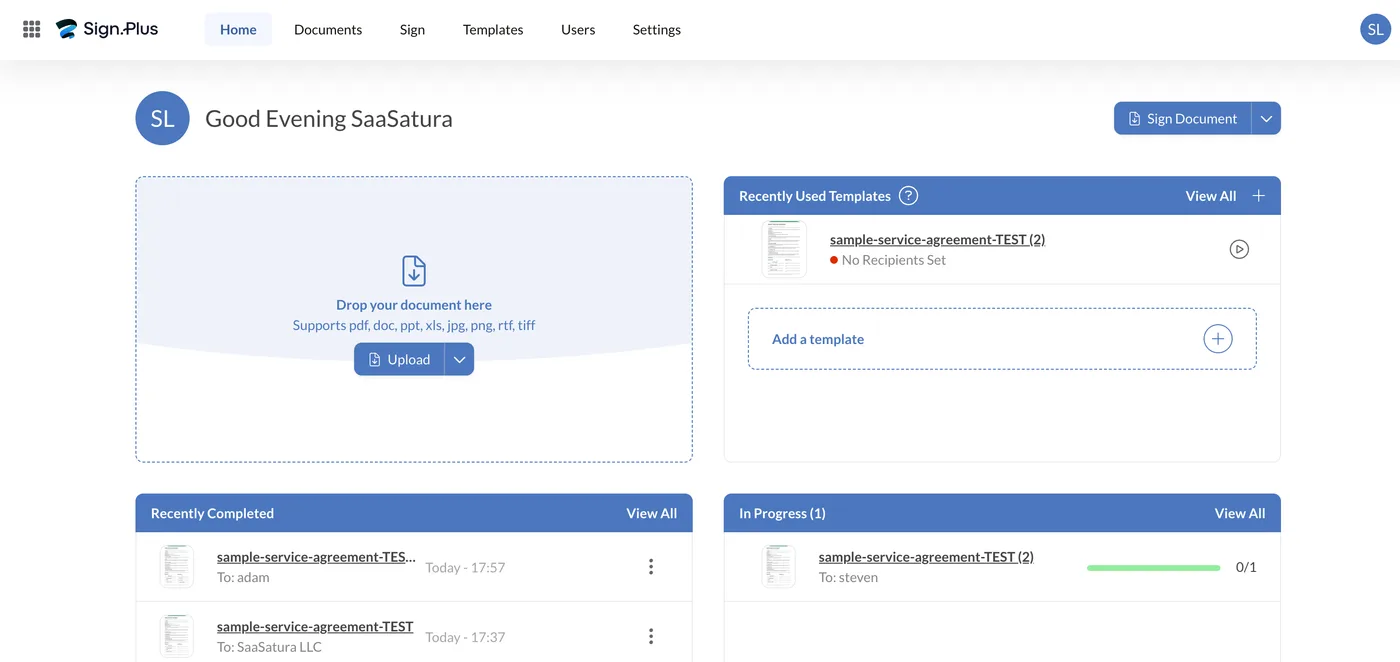The width and height of the screenshot is (1400, 662).
Task: Click 'Supports pdf, doc, ppt, xls, jpg, png, rtf, tiff' text
Action: pos(414,325)
